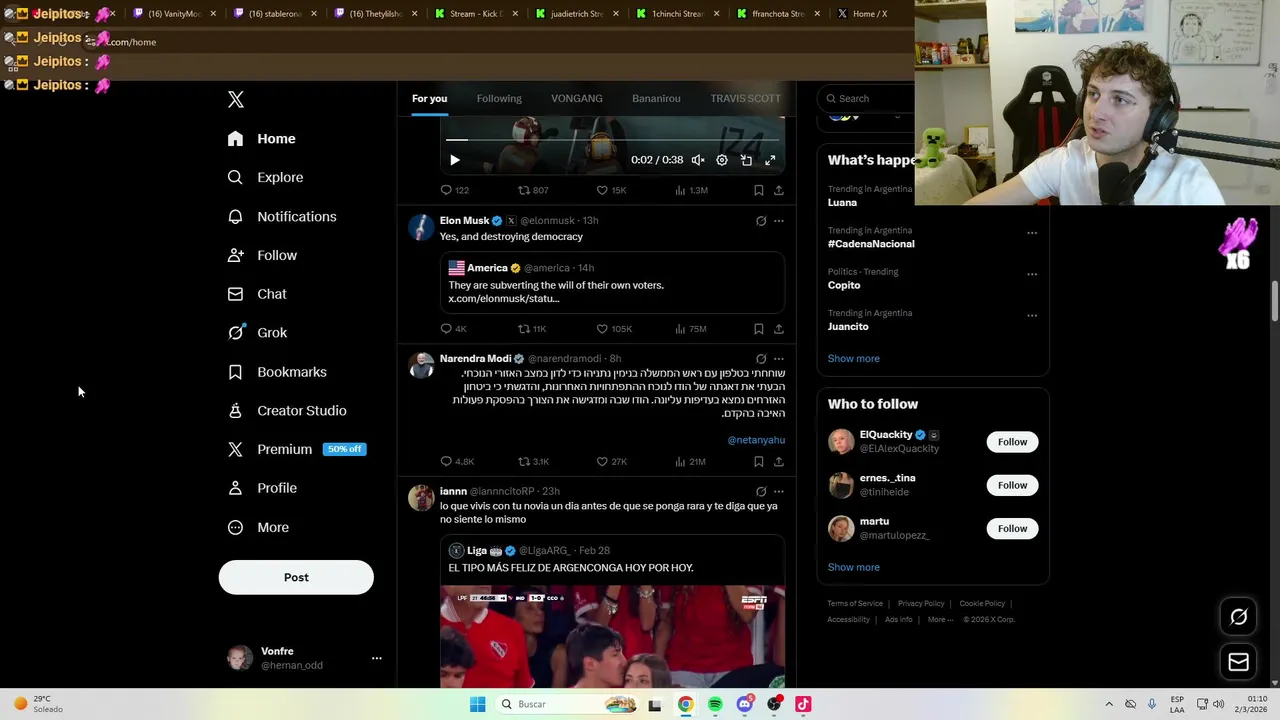The width and height of the screenshot is (1280, 720).
Task: Open account menu dots next to Vonfre
Action: coord(377,658)
